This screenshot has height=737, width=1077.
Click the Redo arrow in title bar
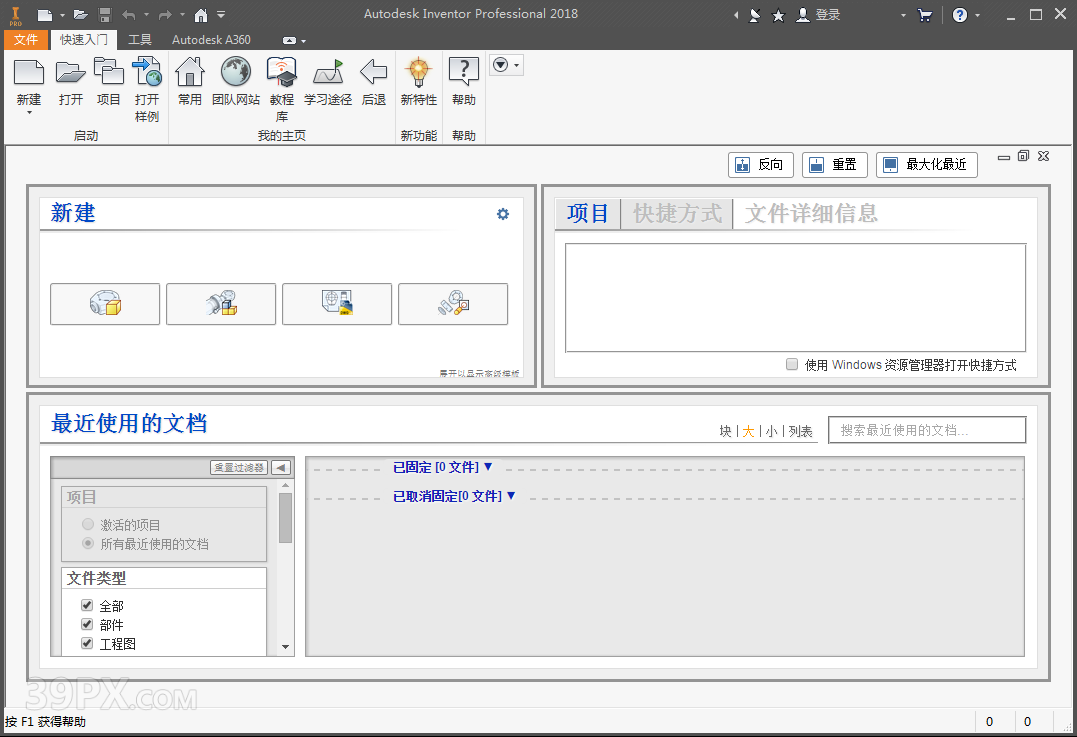click(165, 14)
